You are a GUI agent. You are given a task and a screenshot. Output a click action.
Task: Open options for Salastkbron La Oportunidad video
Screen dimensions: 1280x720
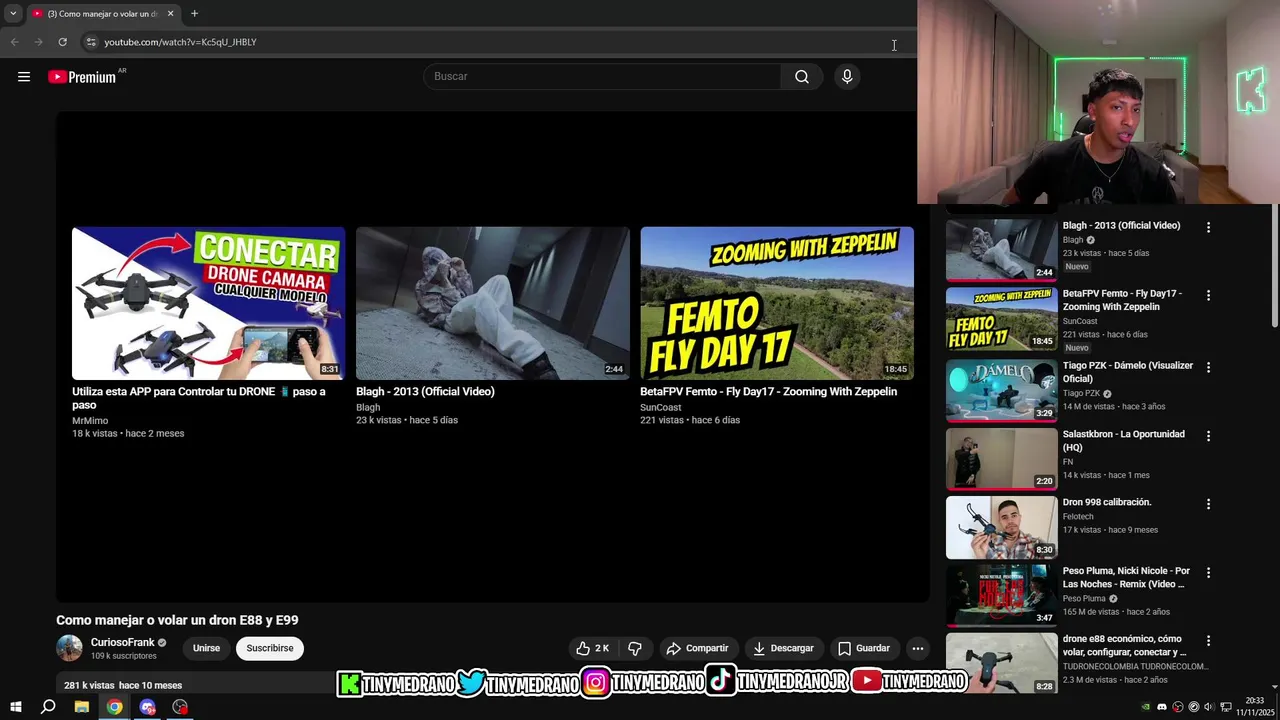coord(1208,436)
